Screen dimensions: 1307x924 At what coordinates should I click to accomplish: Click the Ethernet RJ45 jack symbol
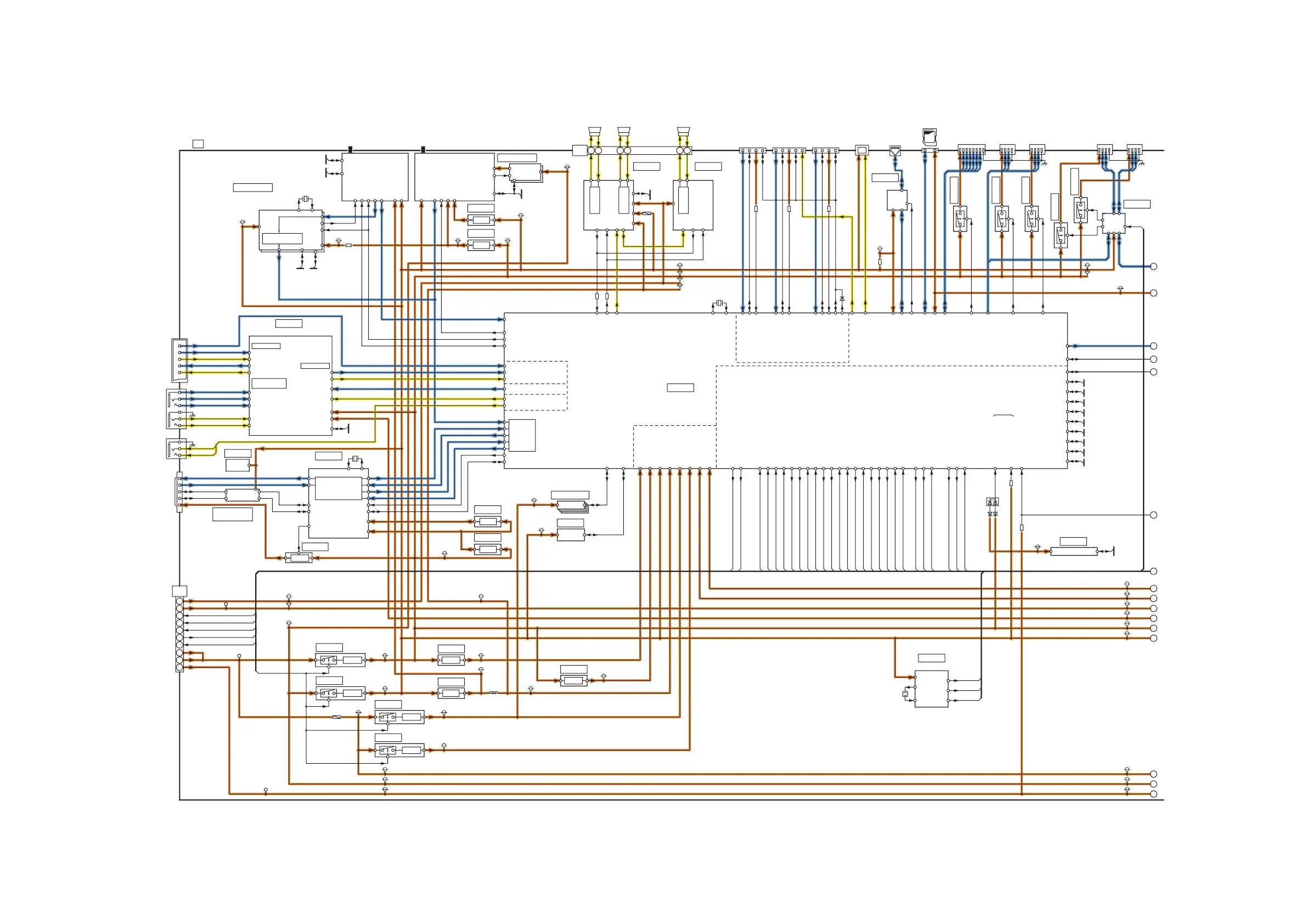(895, 150)
